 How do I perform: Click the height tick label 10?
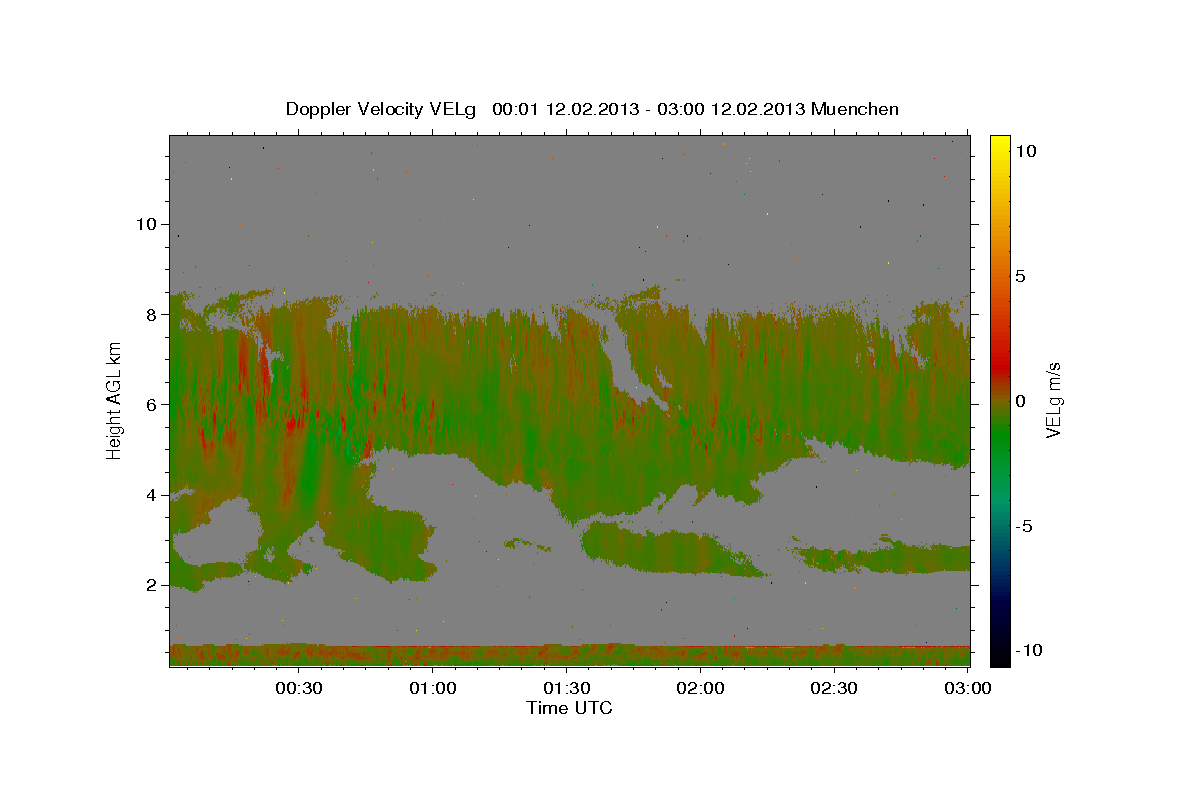[145, 224]
